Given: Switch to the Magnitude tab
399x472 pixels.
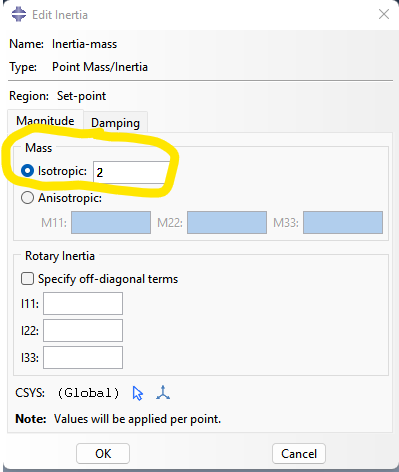Looking at the screenshot, I should (x=45, y=121).
